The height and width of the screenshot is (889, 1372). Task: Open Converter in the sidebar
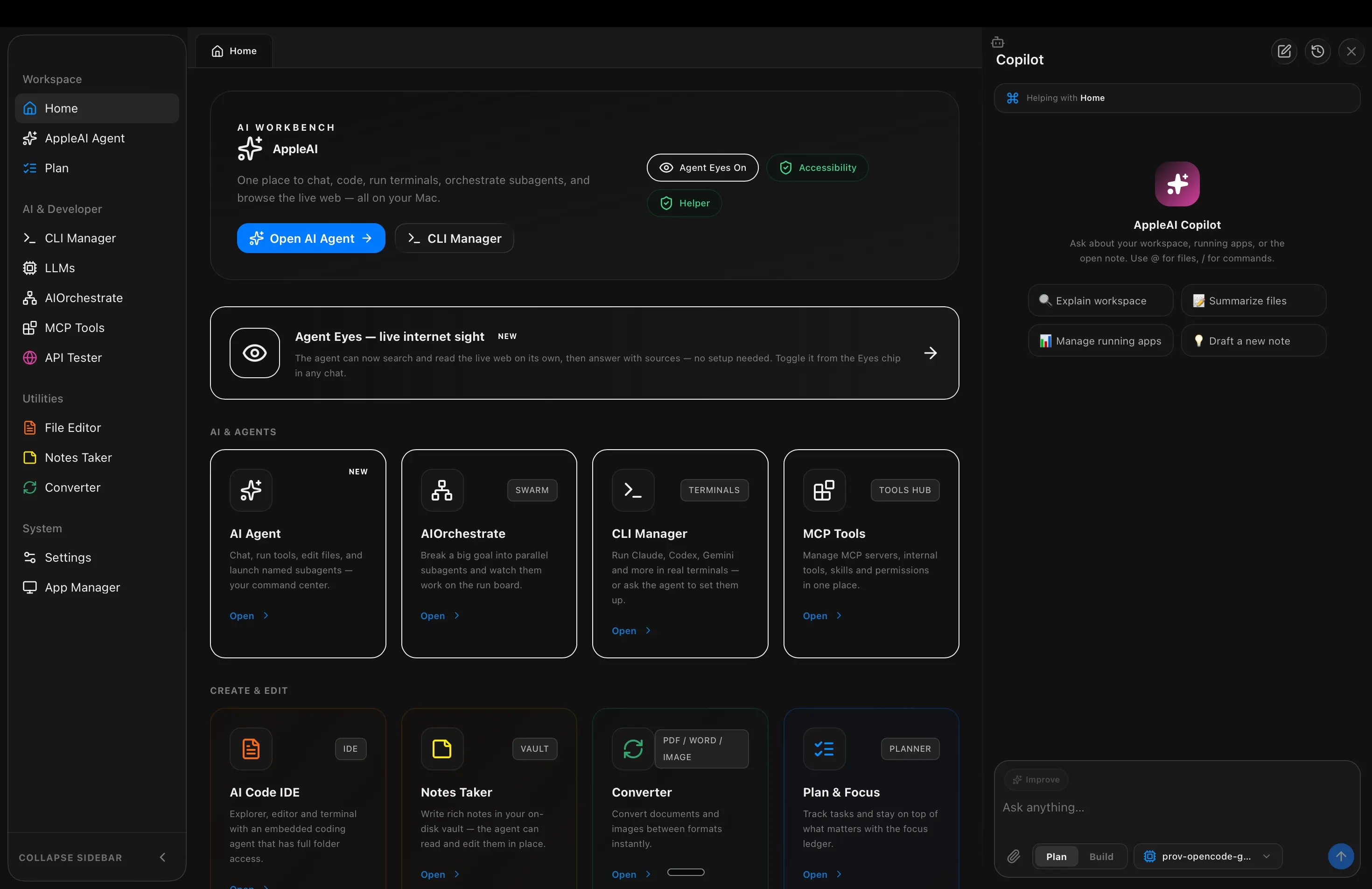click(97, 487)
